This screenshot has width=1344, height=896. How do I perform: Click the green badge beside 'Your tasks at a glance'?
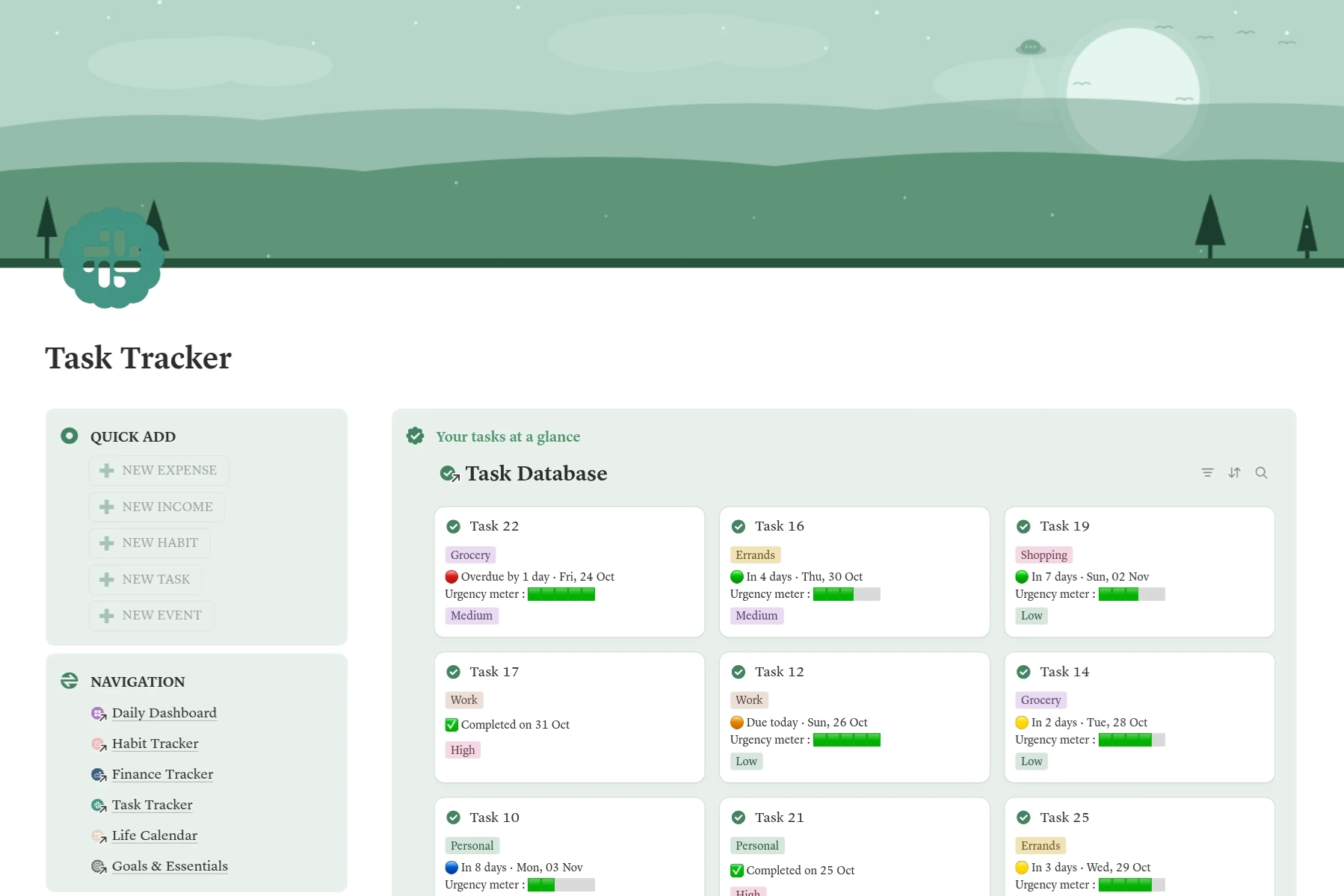[x=416, y=436]
